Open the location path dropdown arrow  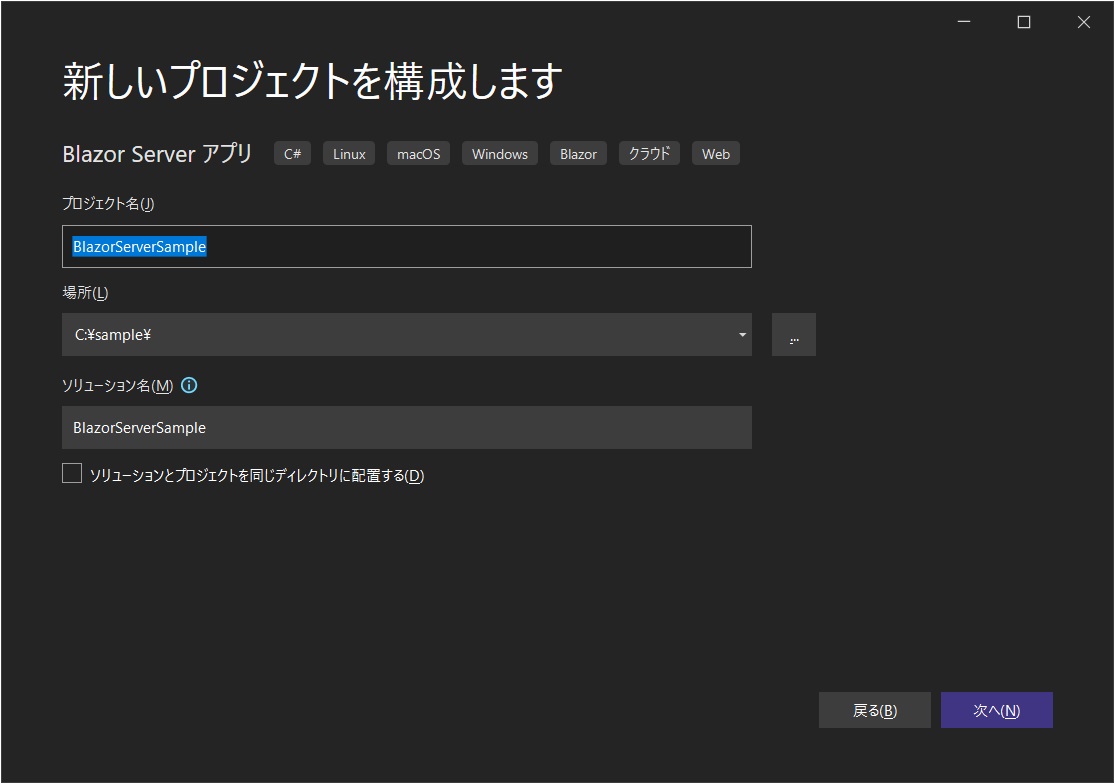(742, 335)
